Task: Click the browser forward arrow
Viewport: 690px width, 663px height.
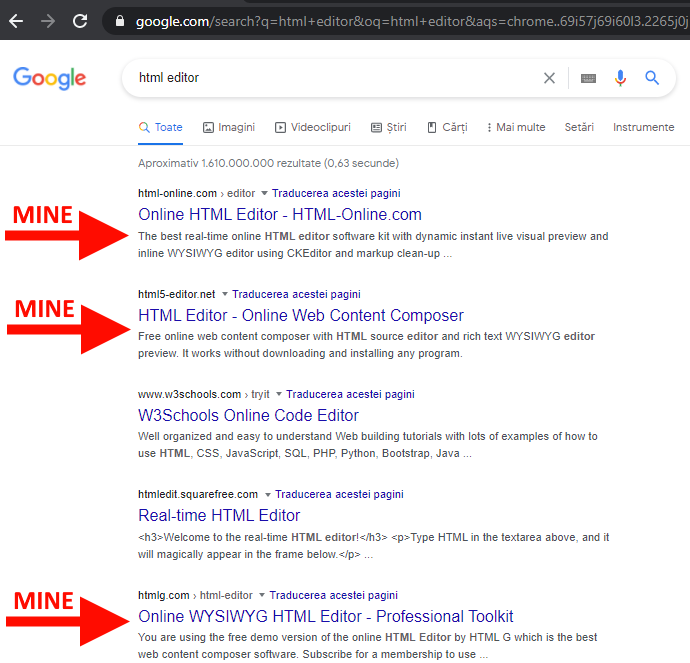Action: (48, 21)
